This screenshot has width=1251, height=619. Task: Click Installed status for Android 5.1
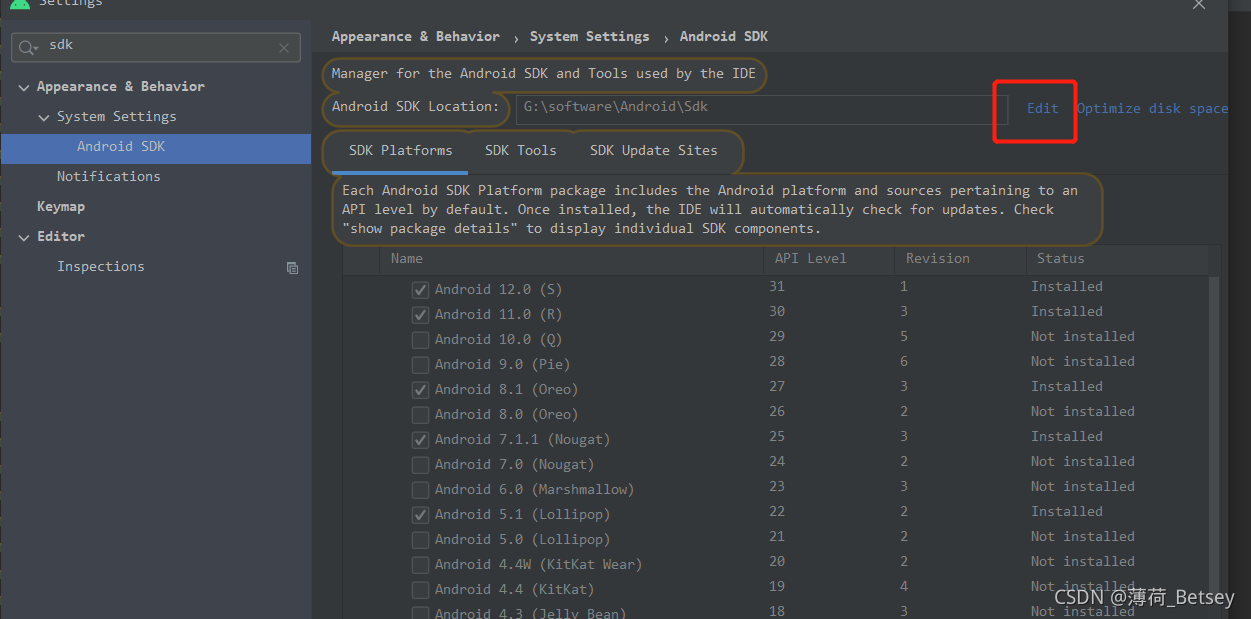pyautogui.click(x=1067, y=512)
